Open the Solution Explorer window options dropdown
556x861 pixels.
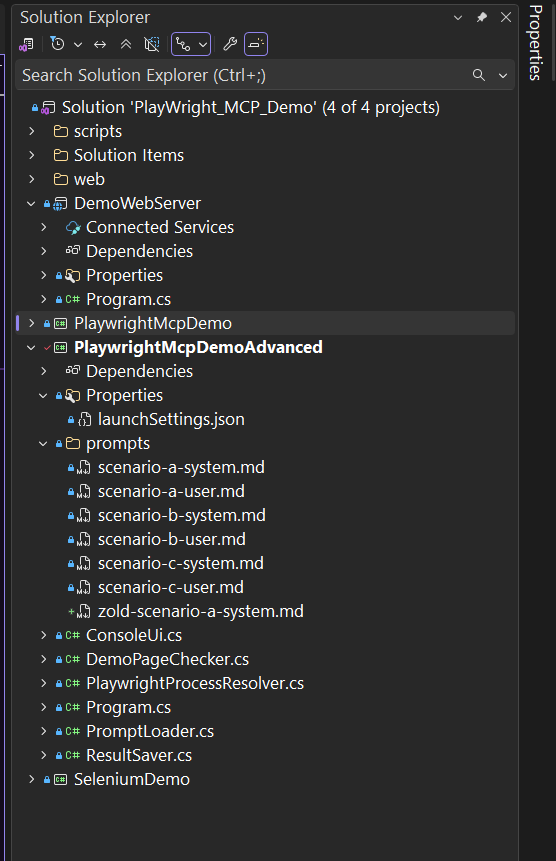[x=458, y=18]
